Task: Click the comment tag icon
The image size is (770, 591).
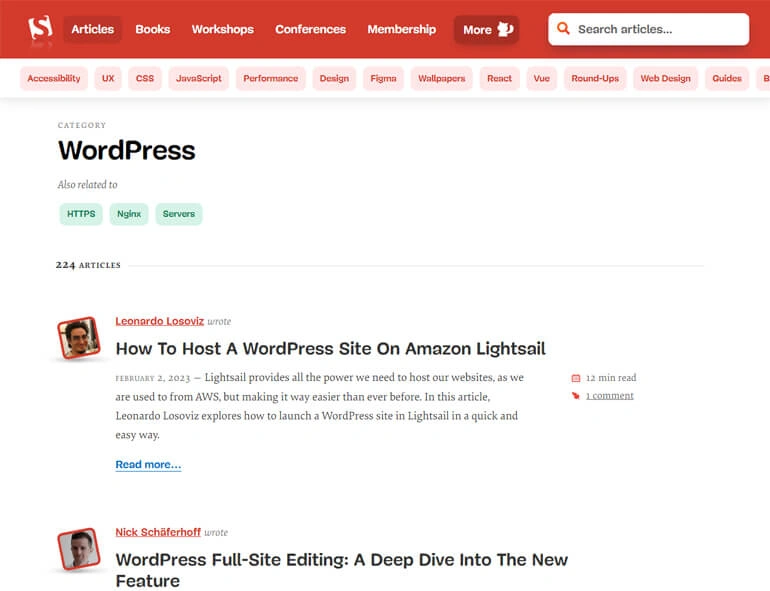Action: click(575, 396)
